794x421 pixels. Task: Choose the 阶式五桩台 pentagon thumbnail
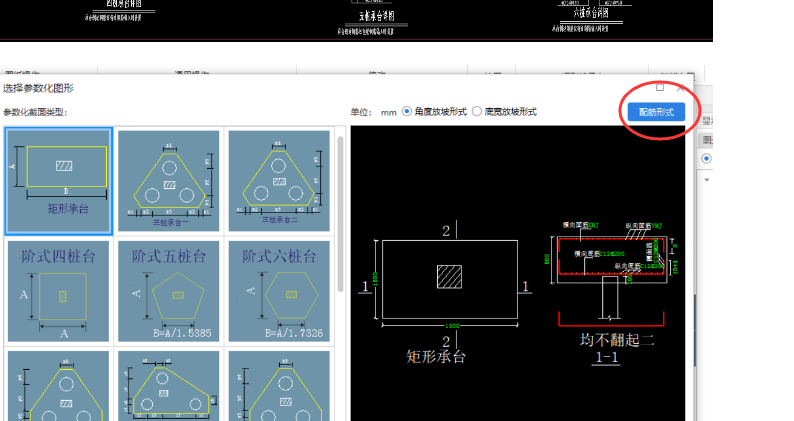pos(169,291)
